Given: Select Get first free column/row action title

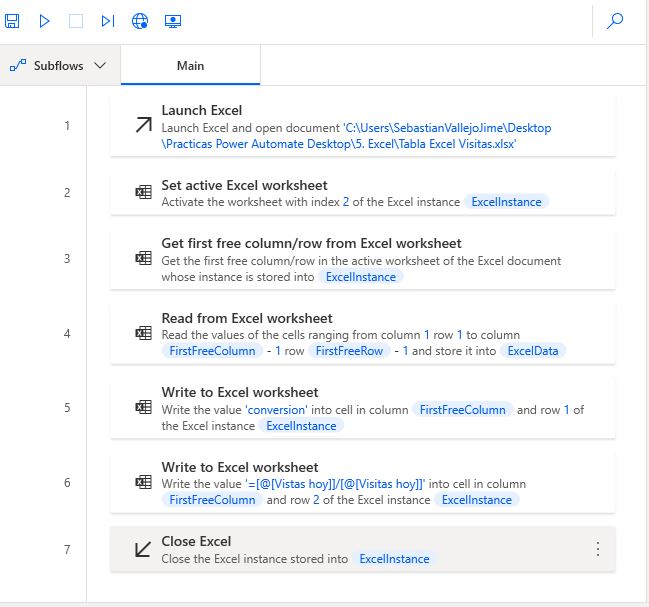Looking at the screenshot, I should tap(311, 243).
